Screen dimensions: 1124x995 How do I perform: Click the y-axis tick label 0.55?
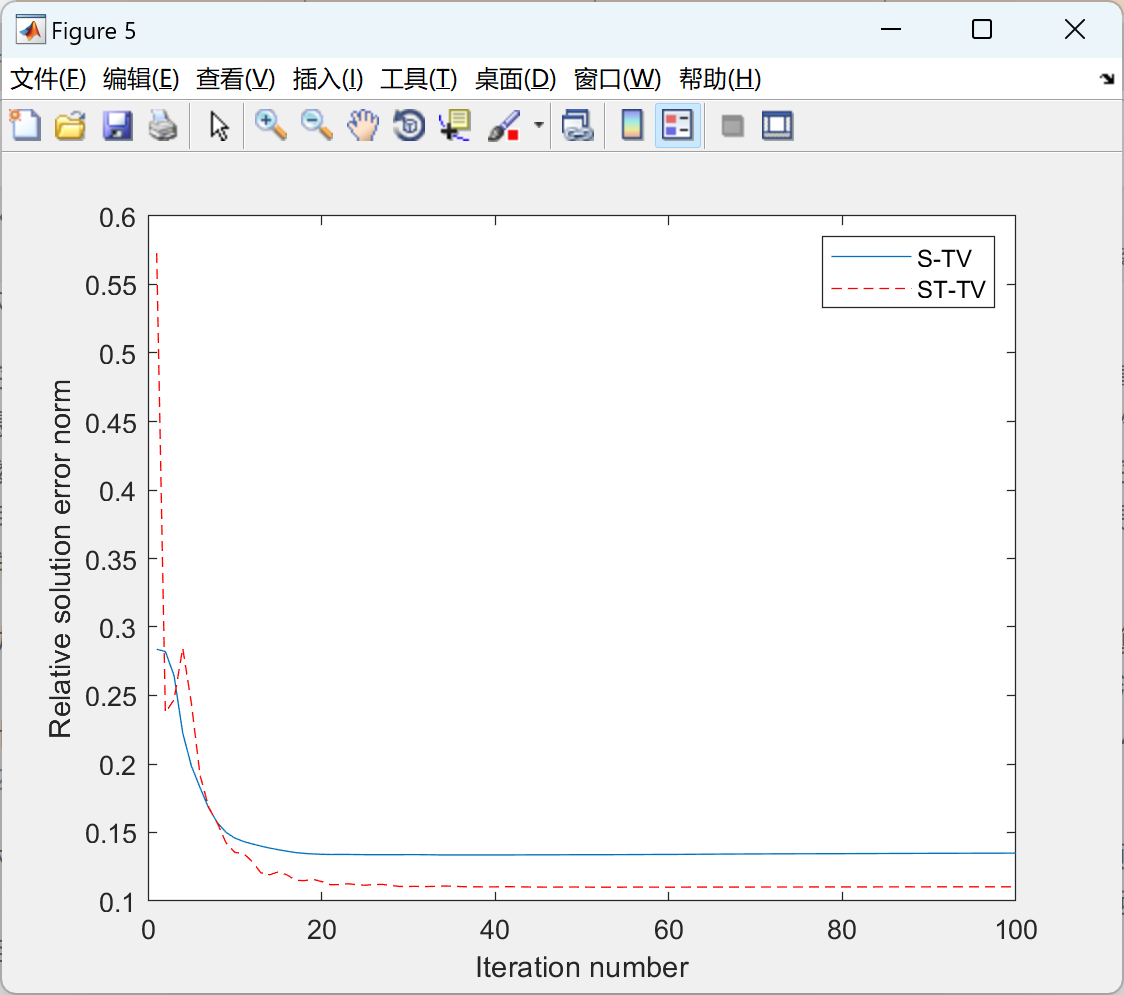tap(111, 286)
